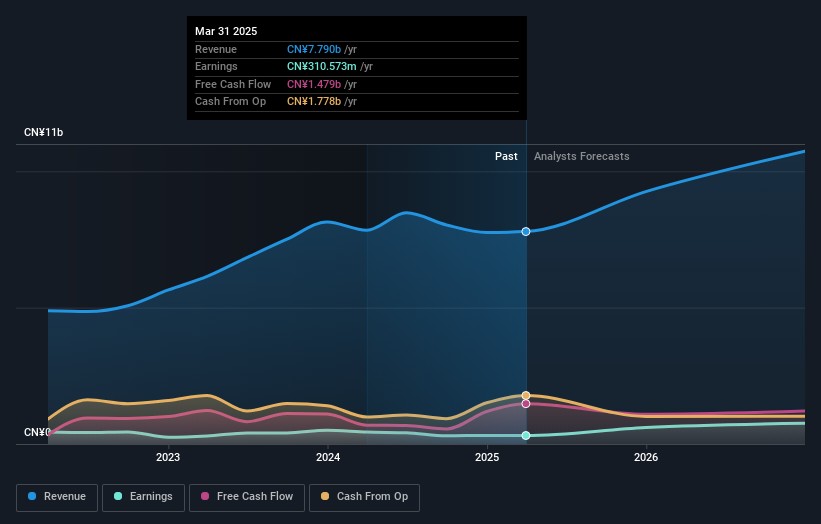Toggle Cash From Op legend item

point(364,496)
